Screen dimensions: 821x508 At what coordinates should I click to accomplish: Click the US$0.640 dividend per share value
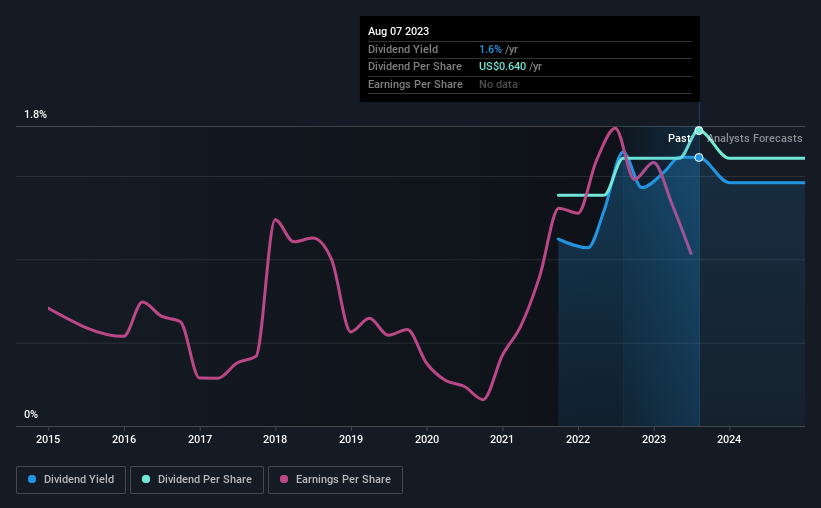click(502, 67)
